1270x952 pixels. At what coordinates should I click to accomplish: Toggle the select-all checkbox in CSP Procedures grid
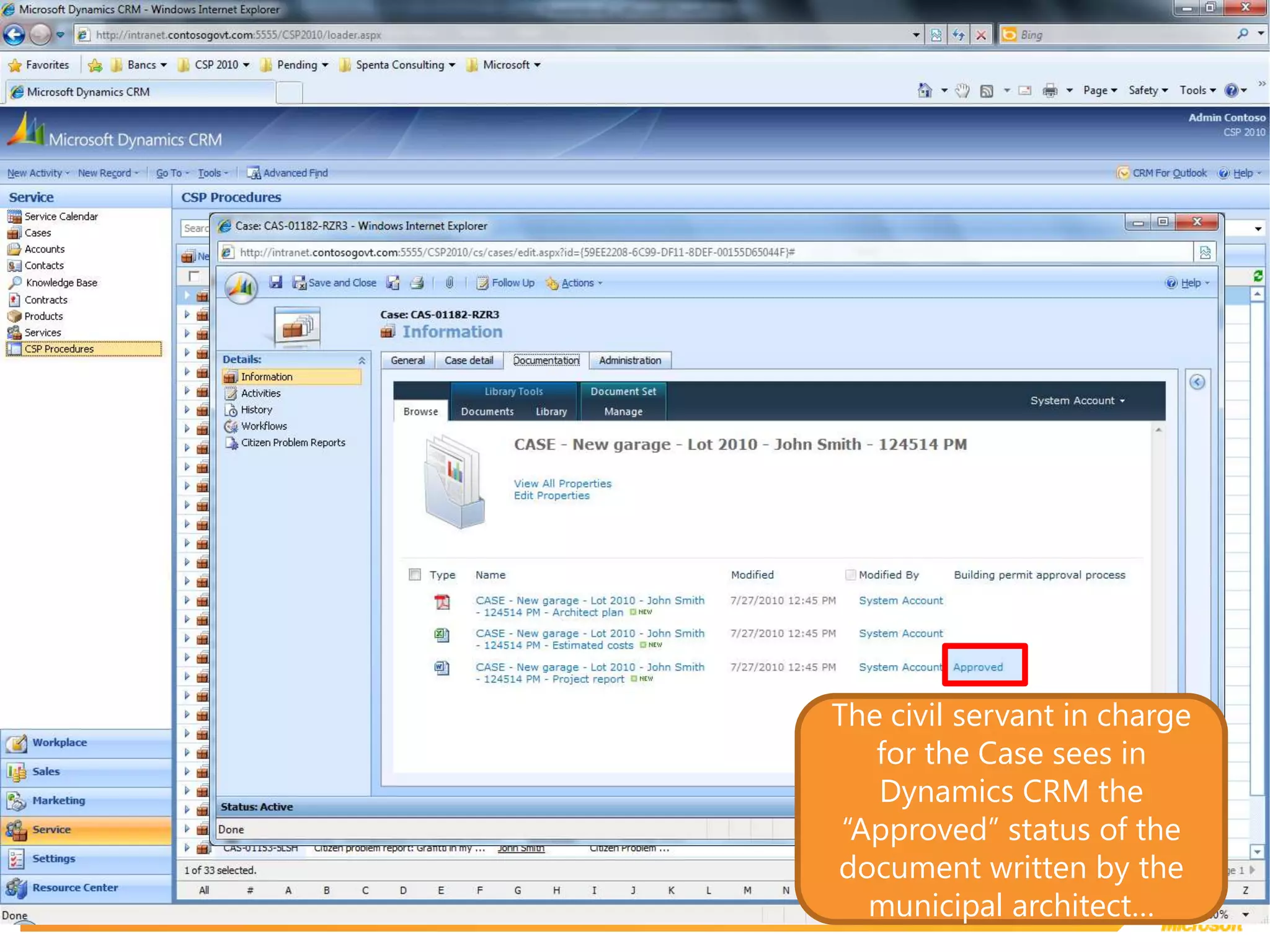coord(194,276)
